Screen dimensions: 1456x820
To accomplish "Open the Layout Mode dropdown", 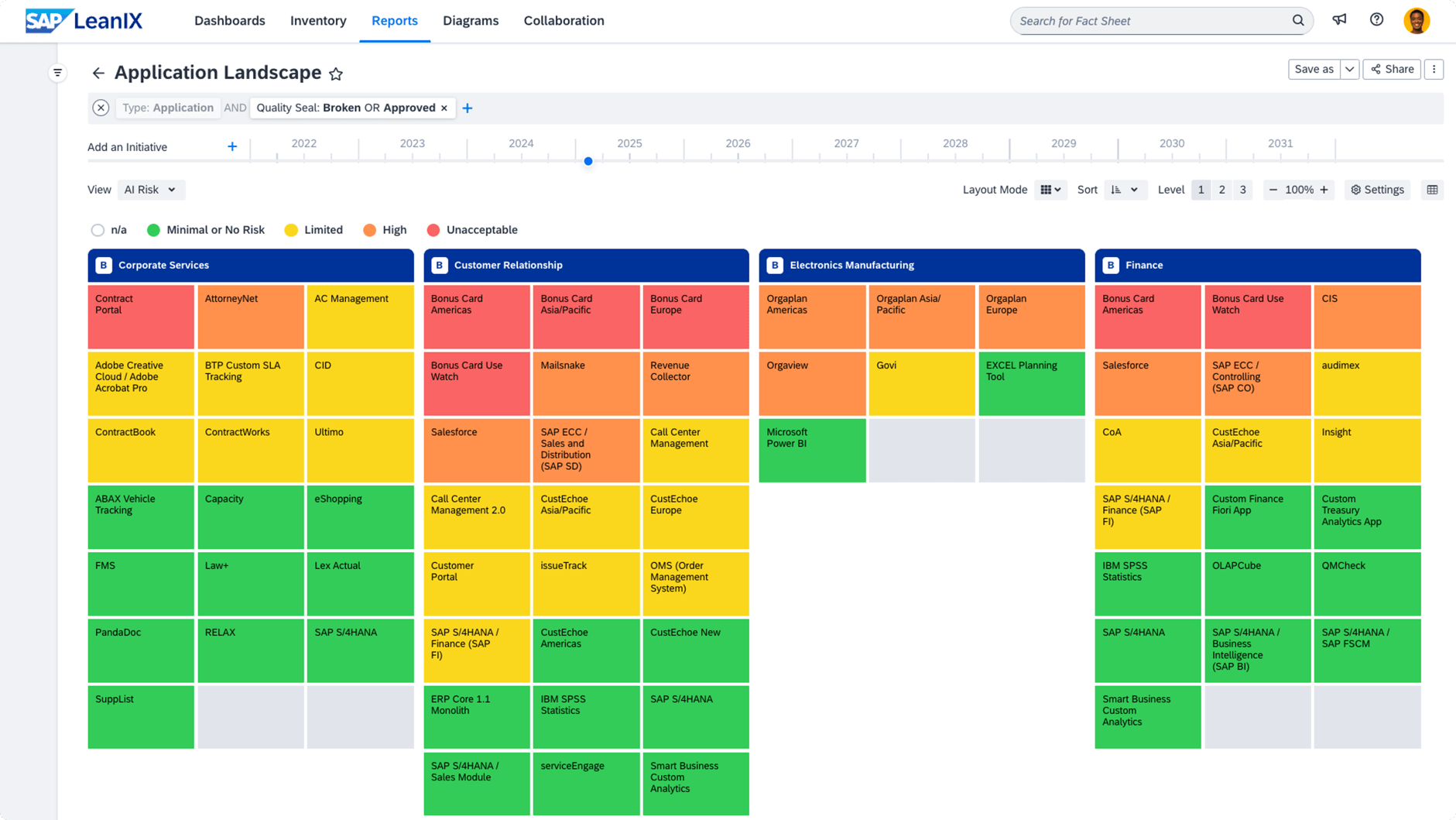I will click(x=1050, y=190).
